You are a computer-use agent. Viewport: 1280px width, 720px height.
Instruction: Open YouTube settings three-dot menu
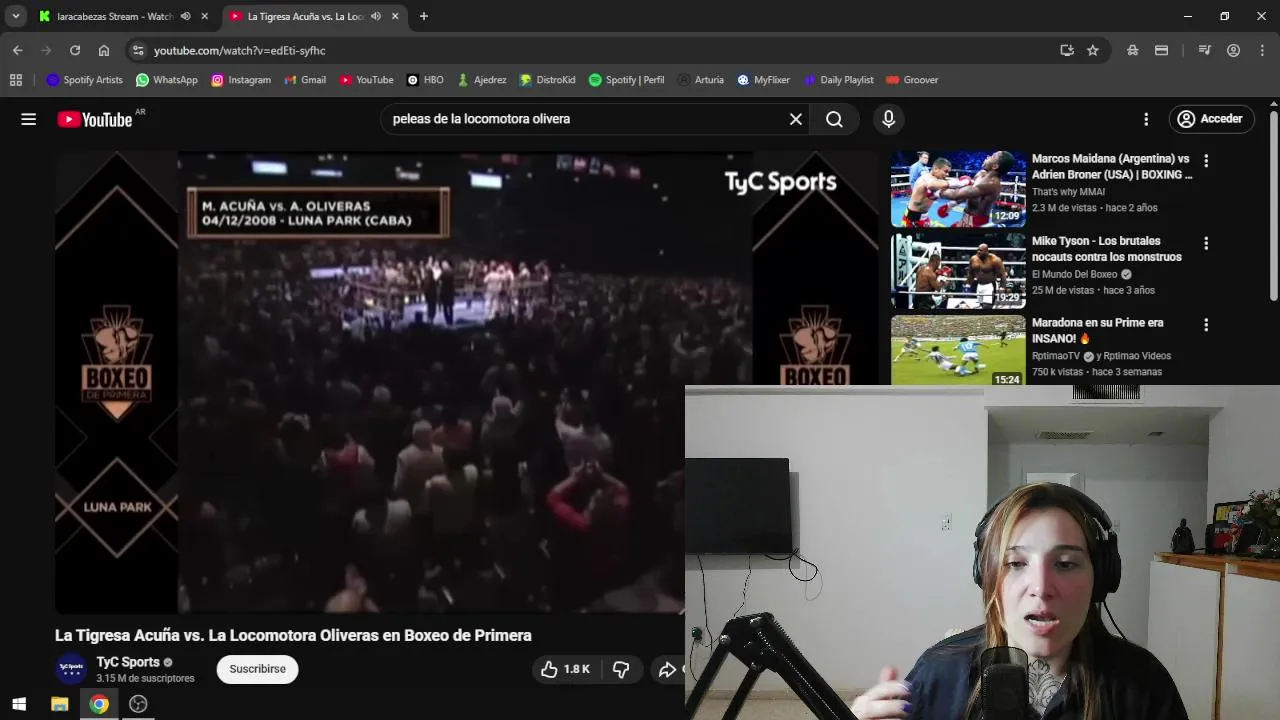(1146, 119)
